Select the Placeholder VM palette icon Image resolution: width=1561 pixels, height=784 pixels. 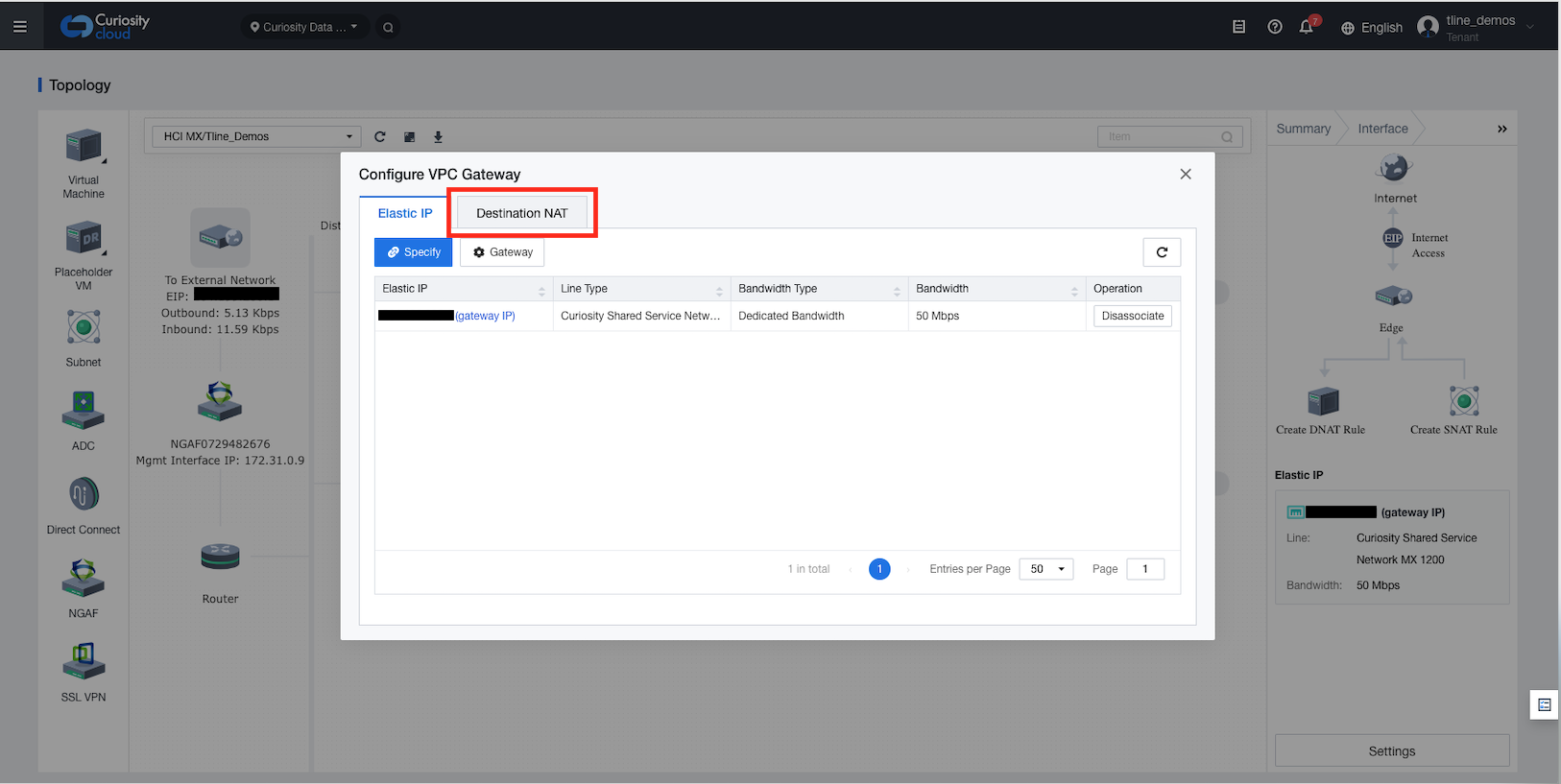point(84,238)
